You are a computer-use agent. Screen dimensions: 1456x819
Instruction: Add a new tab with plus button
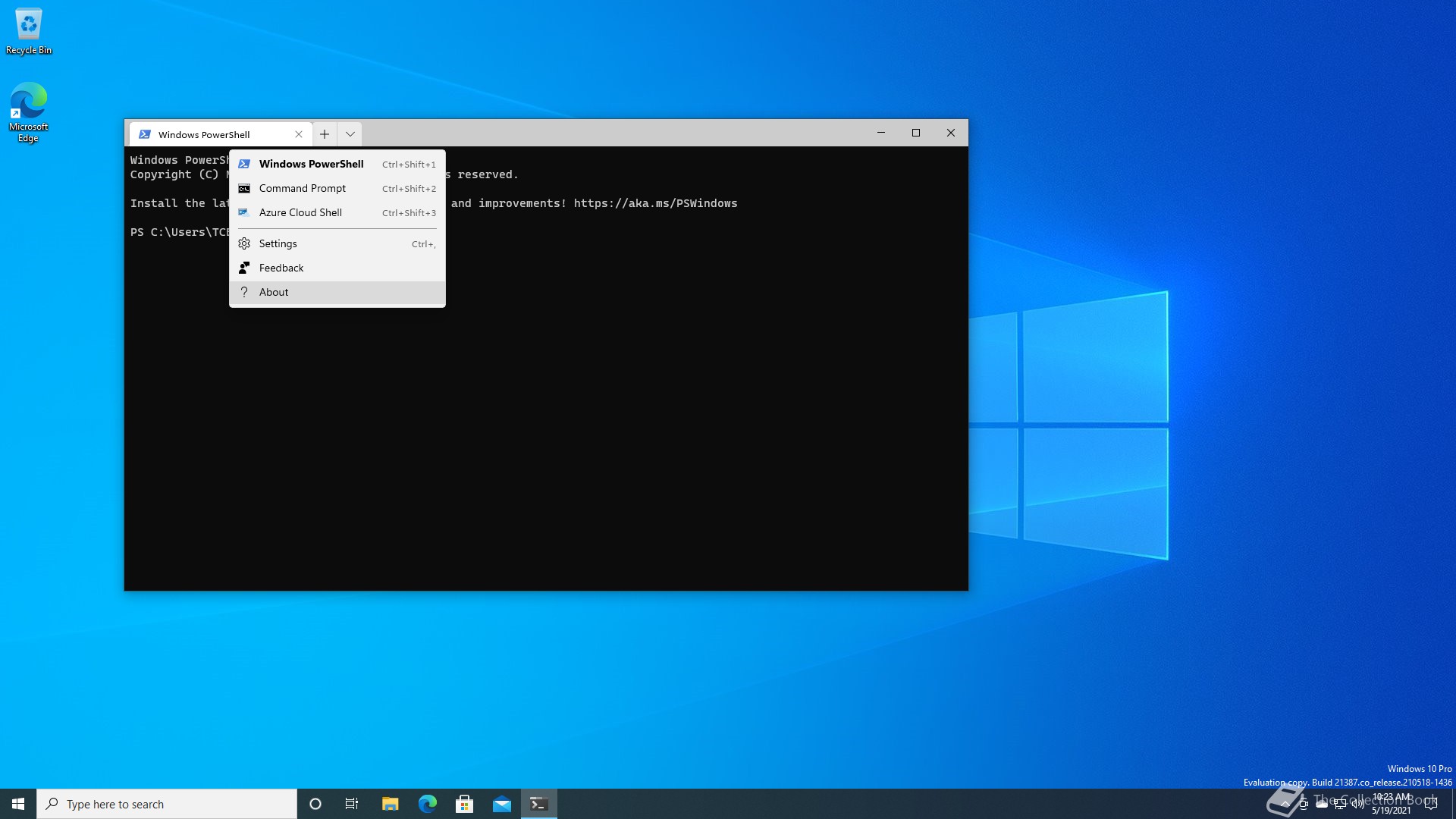pyautogui.click(x=325, y=134)
